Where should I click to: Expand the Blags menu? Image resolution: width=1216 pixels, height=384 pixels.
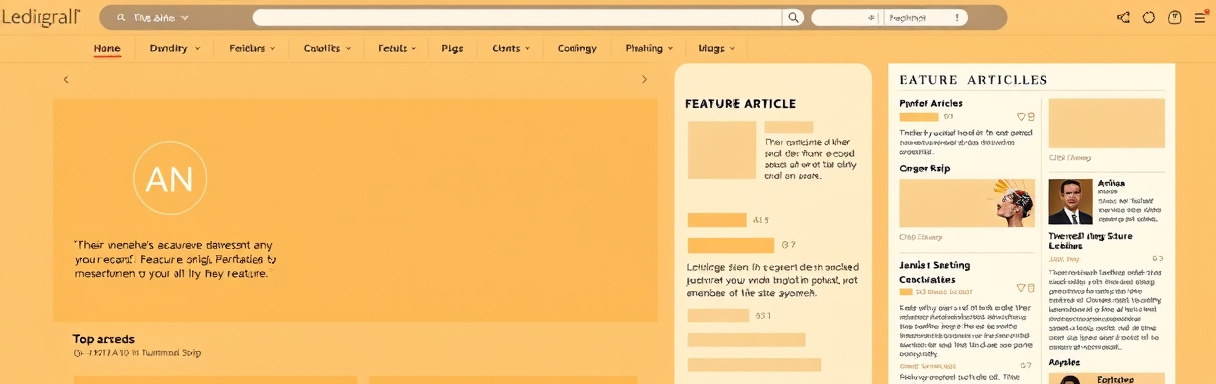point(717,48)
